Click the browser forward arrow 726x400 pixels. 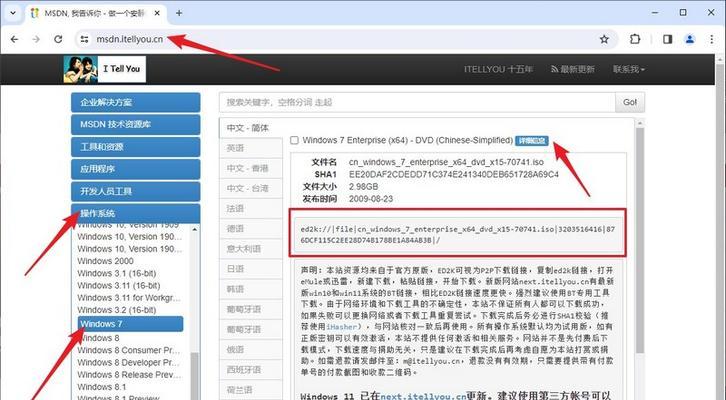click(x=36, y=39)
